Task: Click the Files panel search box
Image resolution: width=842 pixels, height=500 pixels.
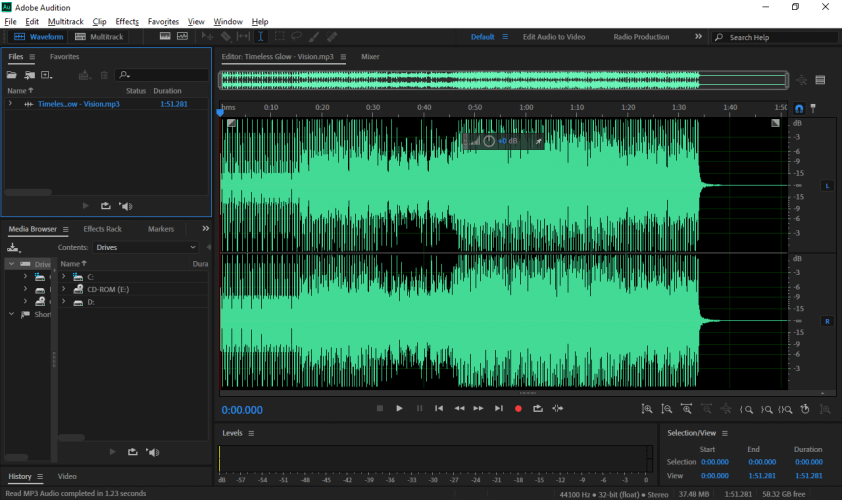Action: [162, 75]
